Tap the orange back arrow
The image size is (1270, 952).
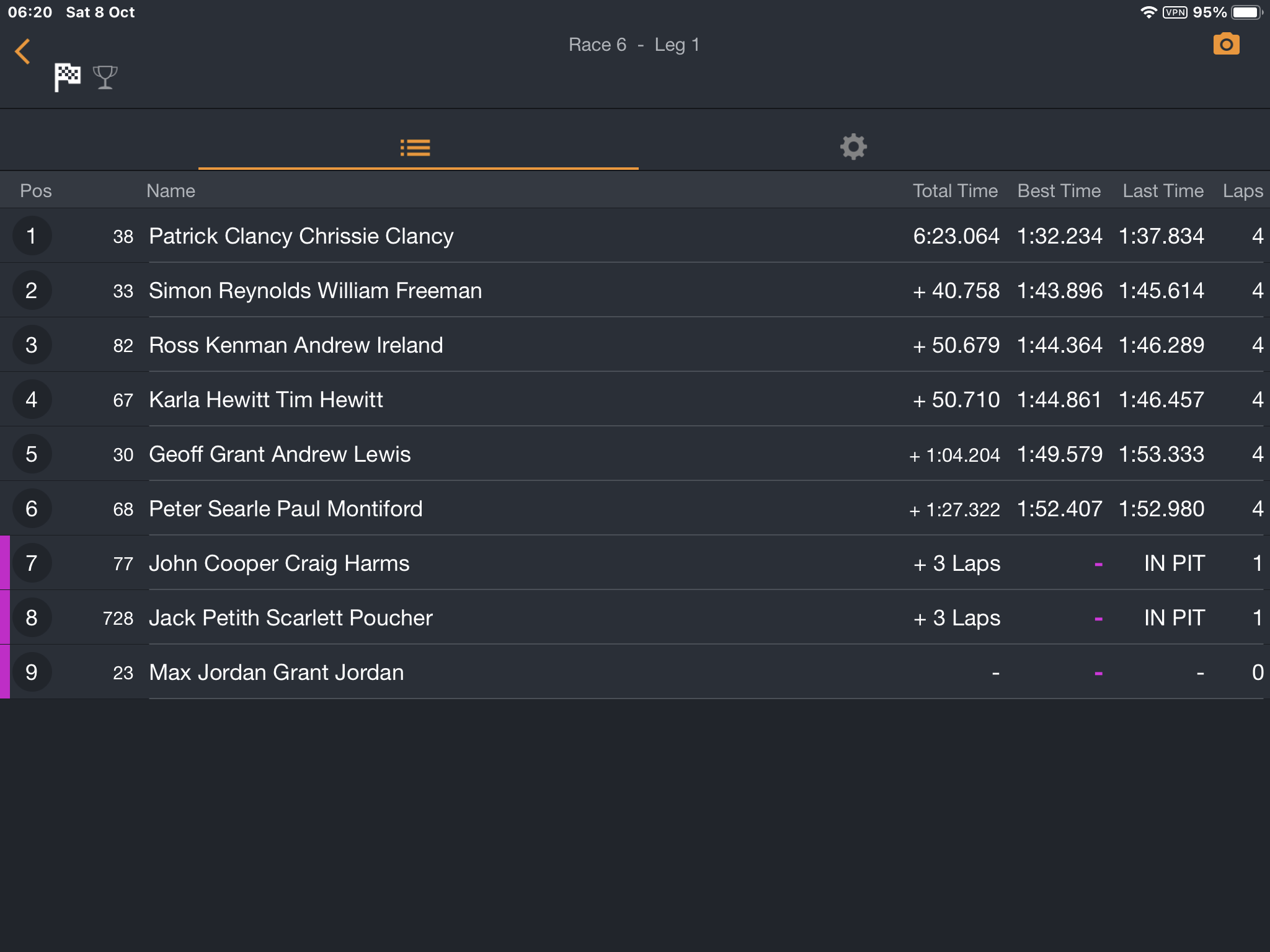tap(23, 51)
